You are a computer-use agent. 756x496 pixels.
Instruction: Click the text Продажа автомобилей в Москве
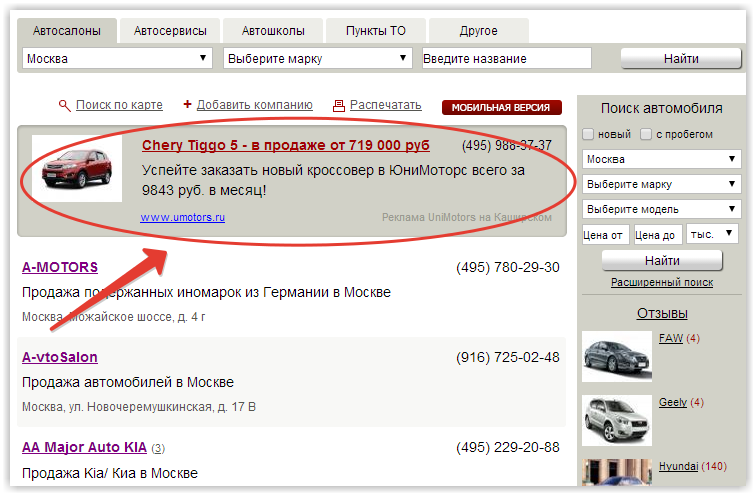point(128,382)
